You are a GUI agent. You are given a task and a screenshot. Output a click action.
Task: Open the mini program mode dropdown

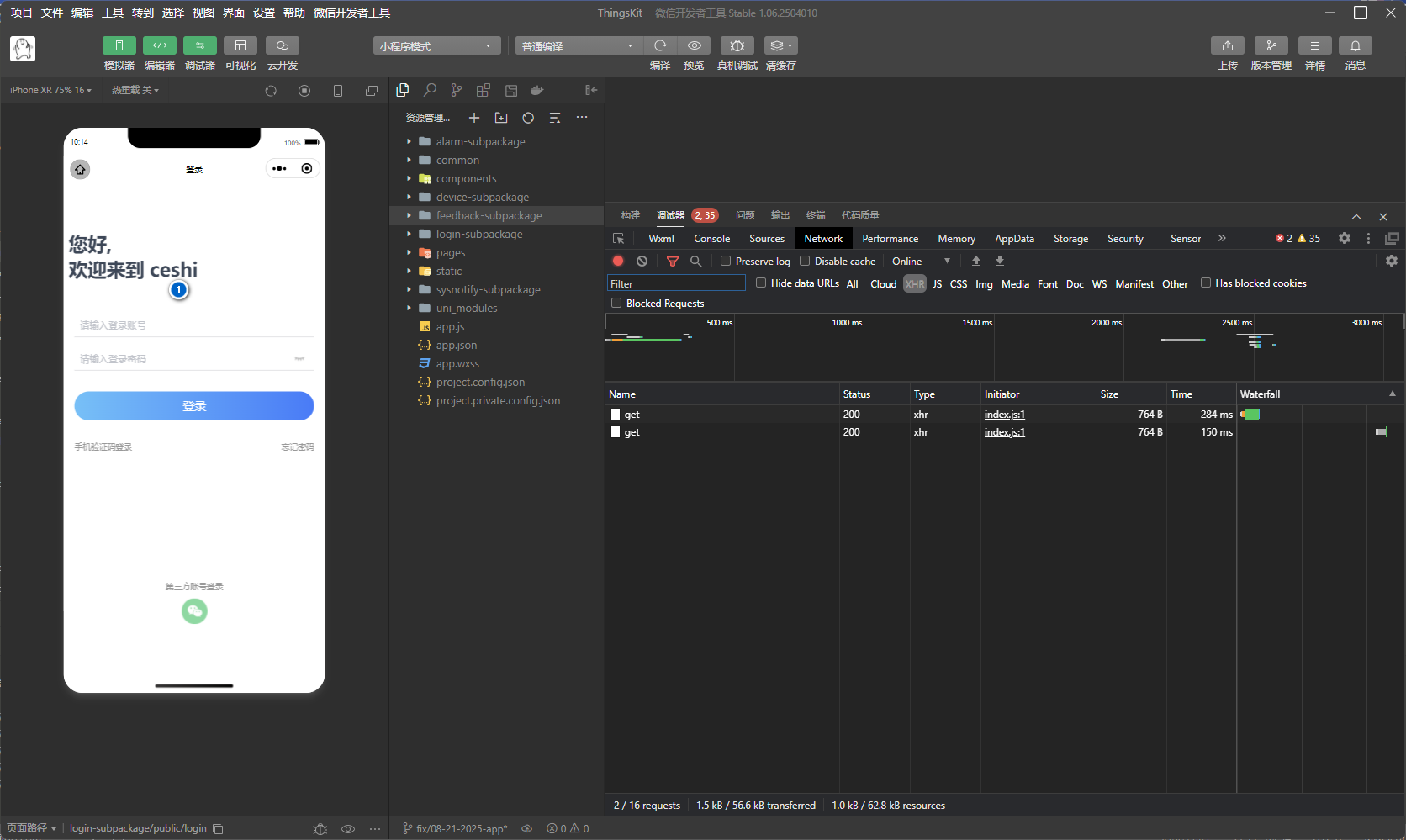[436, 46]
